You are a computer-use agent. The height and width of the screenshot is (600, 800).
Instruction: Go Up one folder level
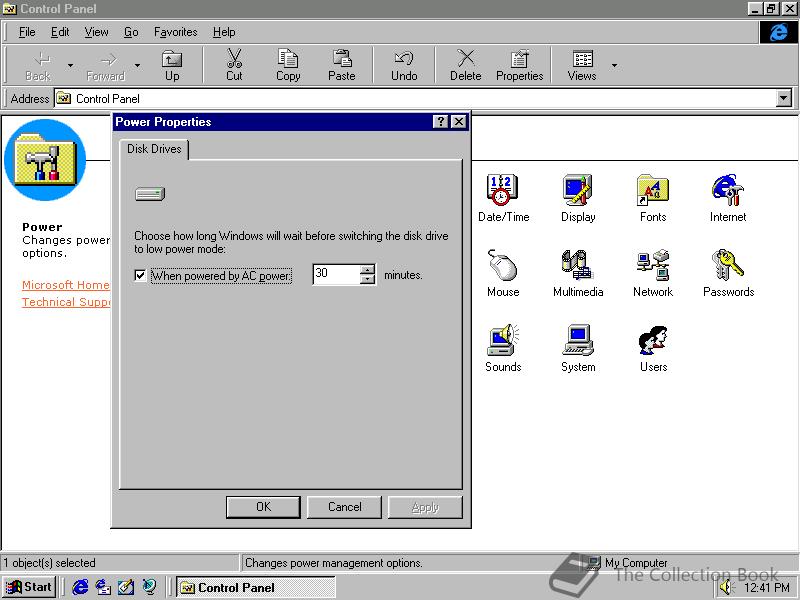pos(172,65)
